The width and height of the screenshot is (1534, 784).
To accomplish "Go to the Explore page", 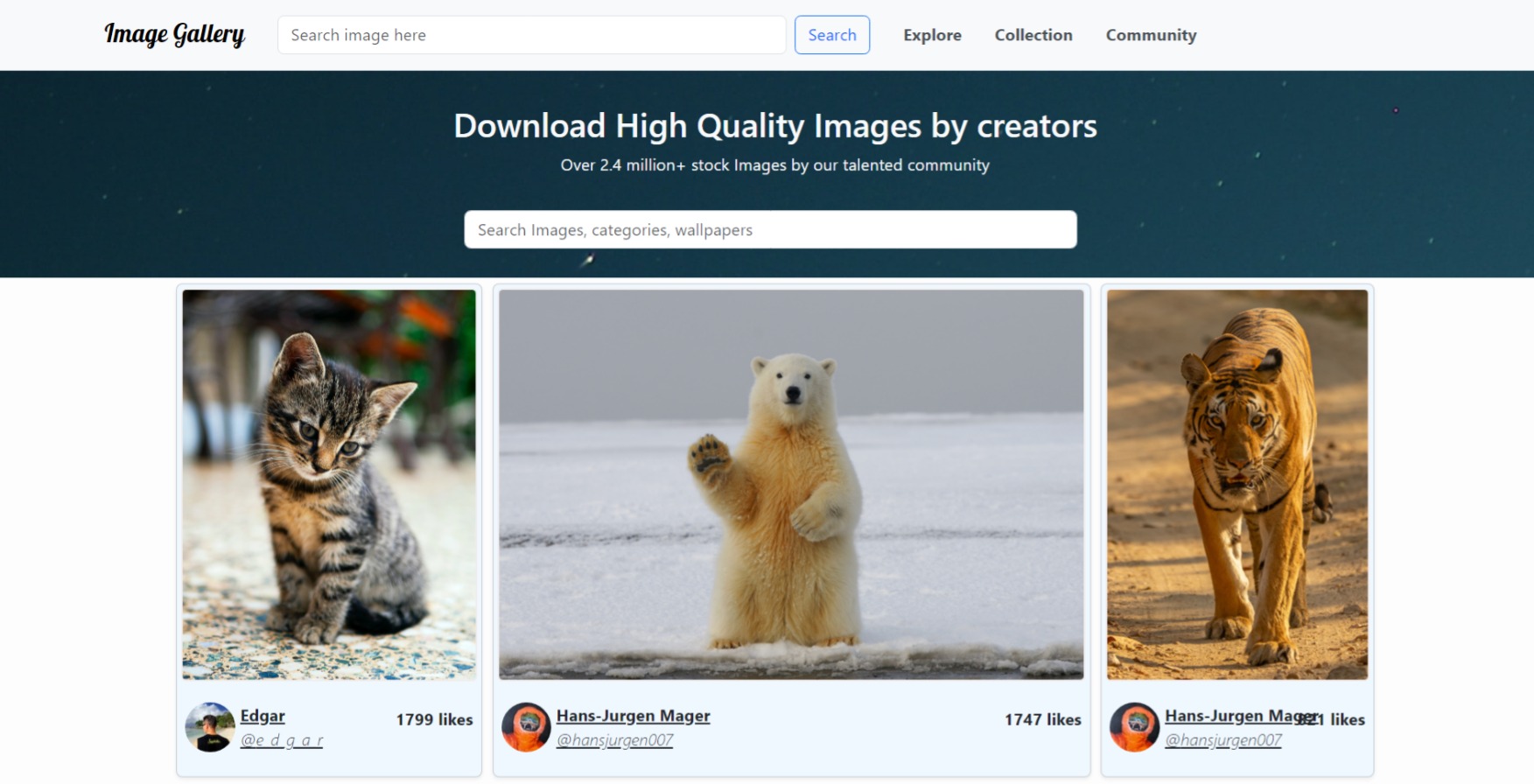I will click(x=932, y=35).
